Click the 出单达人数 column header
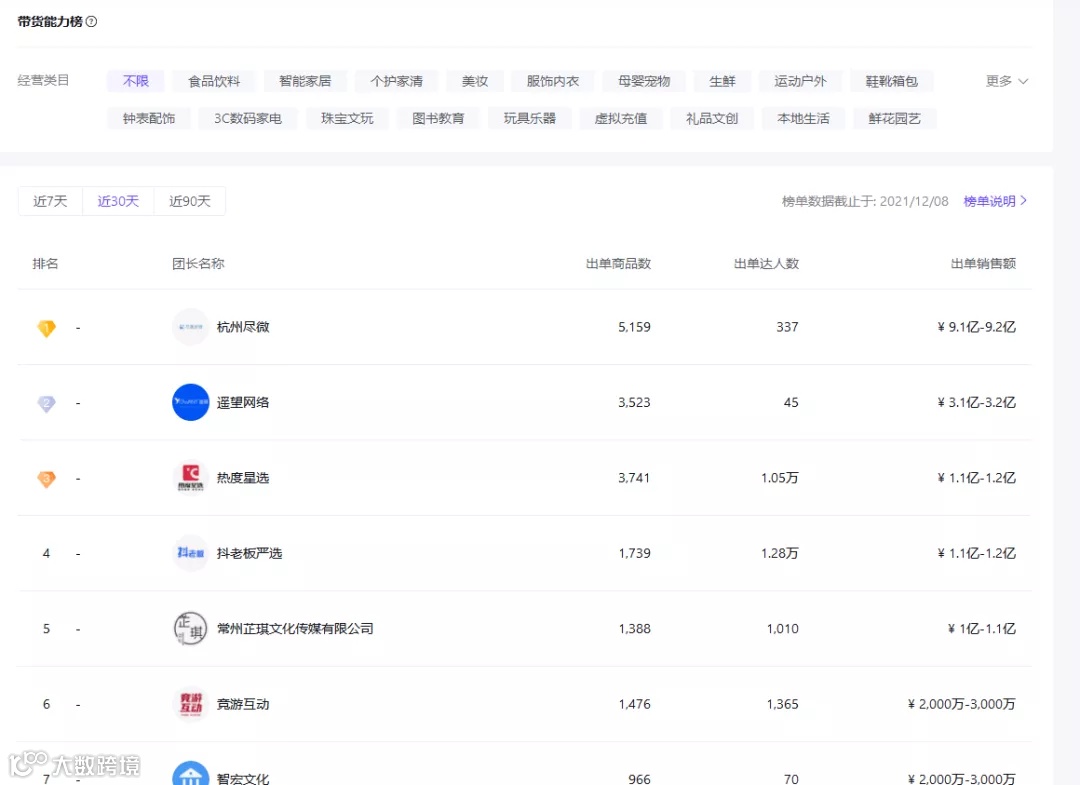The image size is (1080, 785). 766,264
